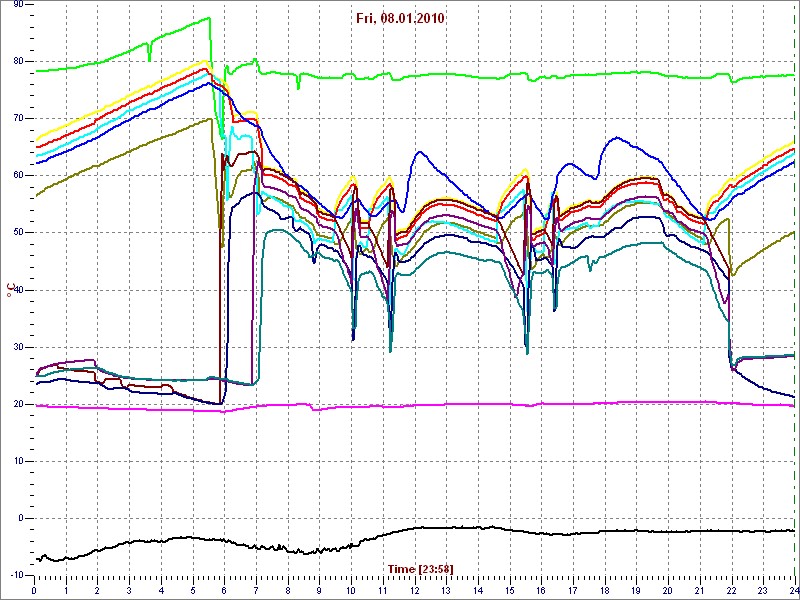
Task: Select the '30' label on temperature axis
Action: pyautogui.click(x=16, y=347)
